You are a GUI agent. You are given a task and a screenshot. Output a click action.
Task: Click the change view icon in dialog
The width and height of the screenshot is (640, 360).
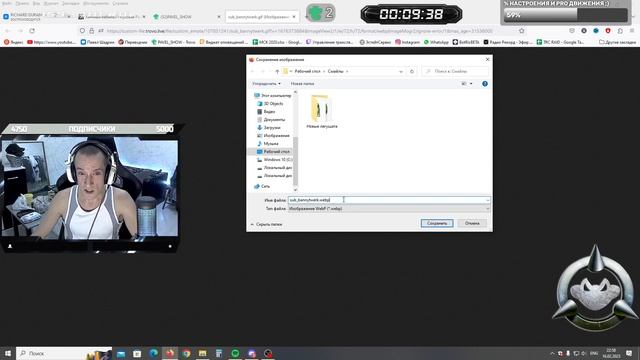[464, 84]
